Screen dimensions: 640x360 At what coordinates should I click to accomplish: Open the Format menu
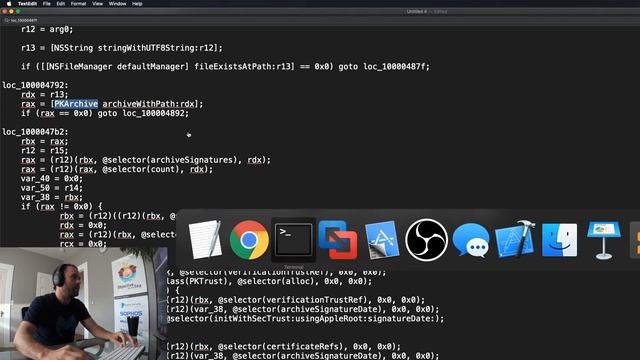(78, 4)
